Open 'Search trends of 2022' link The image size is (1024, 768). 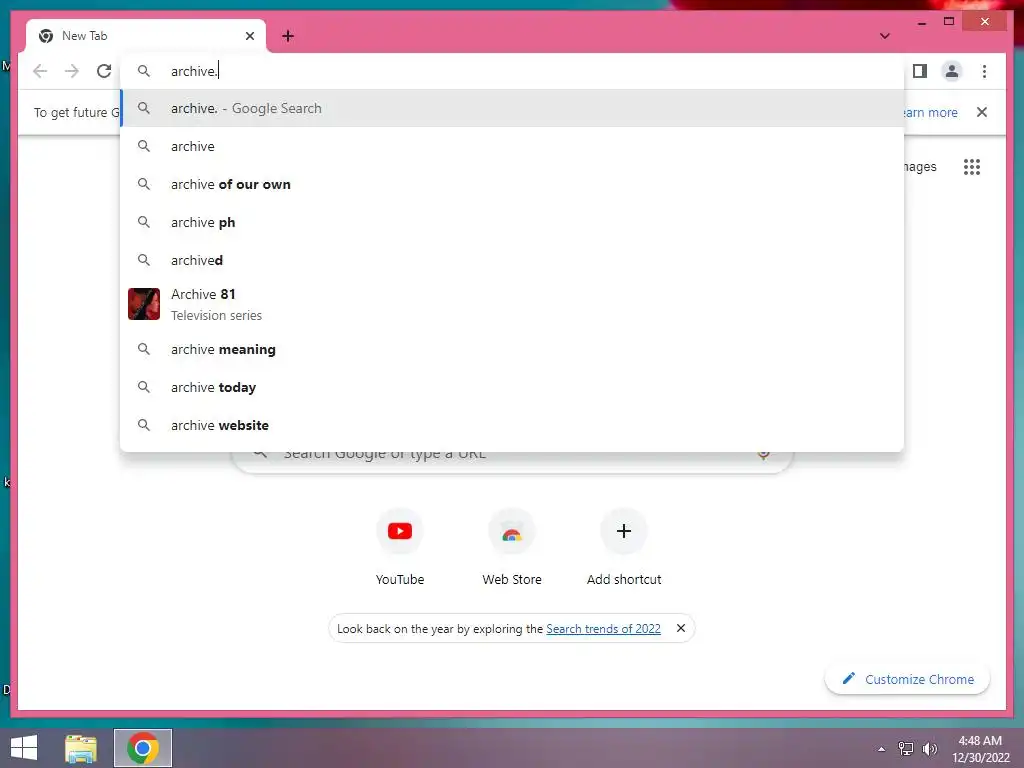tap(603, 629)
